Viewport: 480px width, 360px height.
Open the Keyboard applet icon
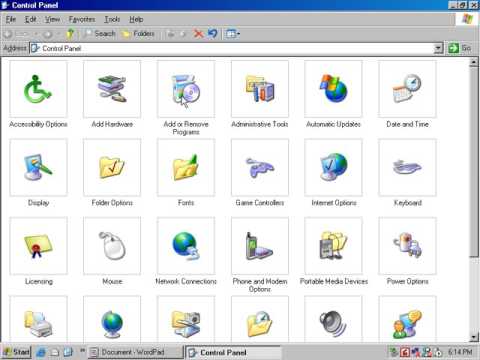point(407,167)
